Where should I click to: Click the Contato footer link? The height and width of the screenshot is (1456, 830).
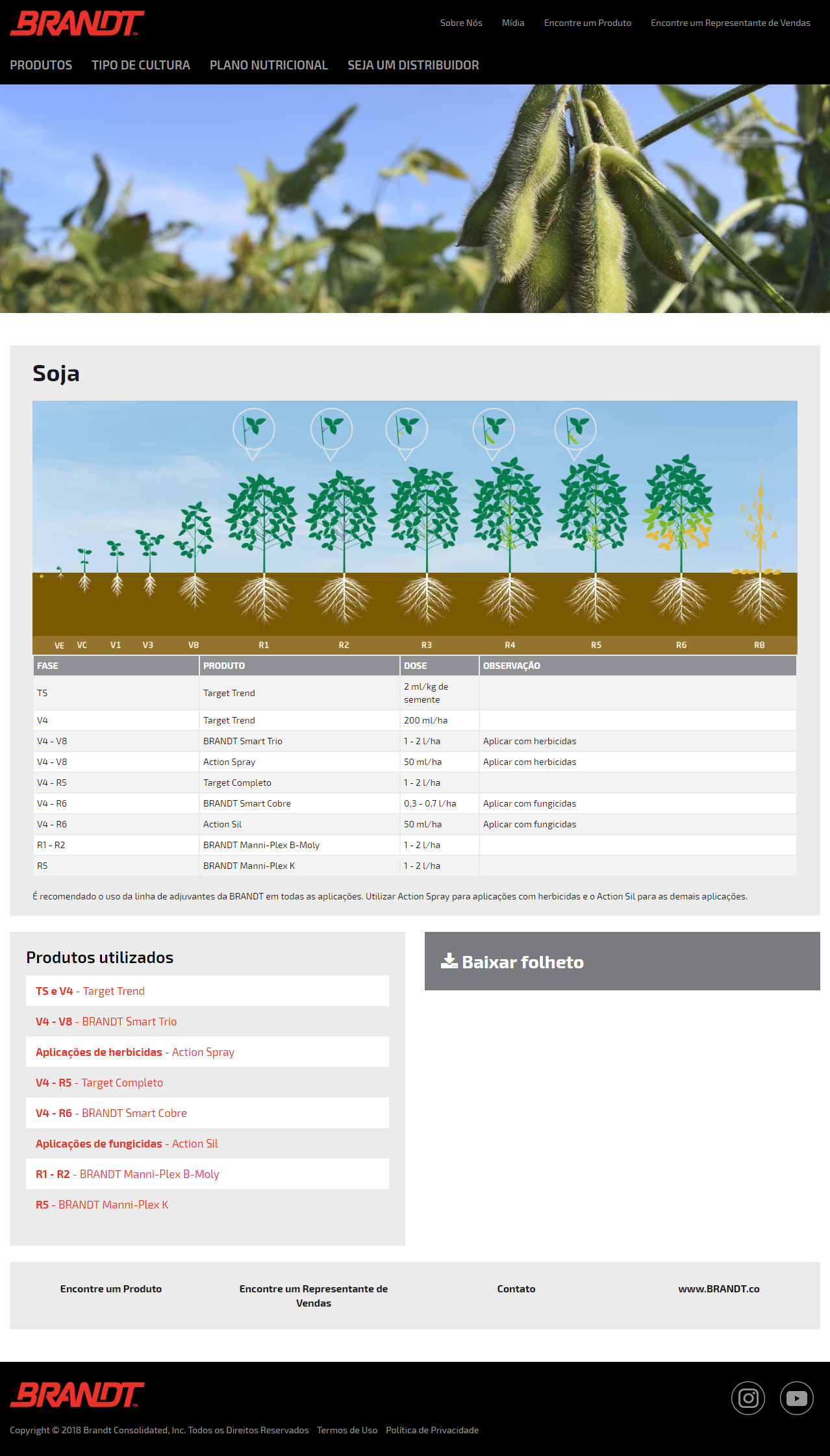516,1288
